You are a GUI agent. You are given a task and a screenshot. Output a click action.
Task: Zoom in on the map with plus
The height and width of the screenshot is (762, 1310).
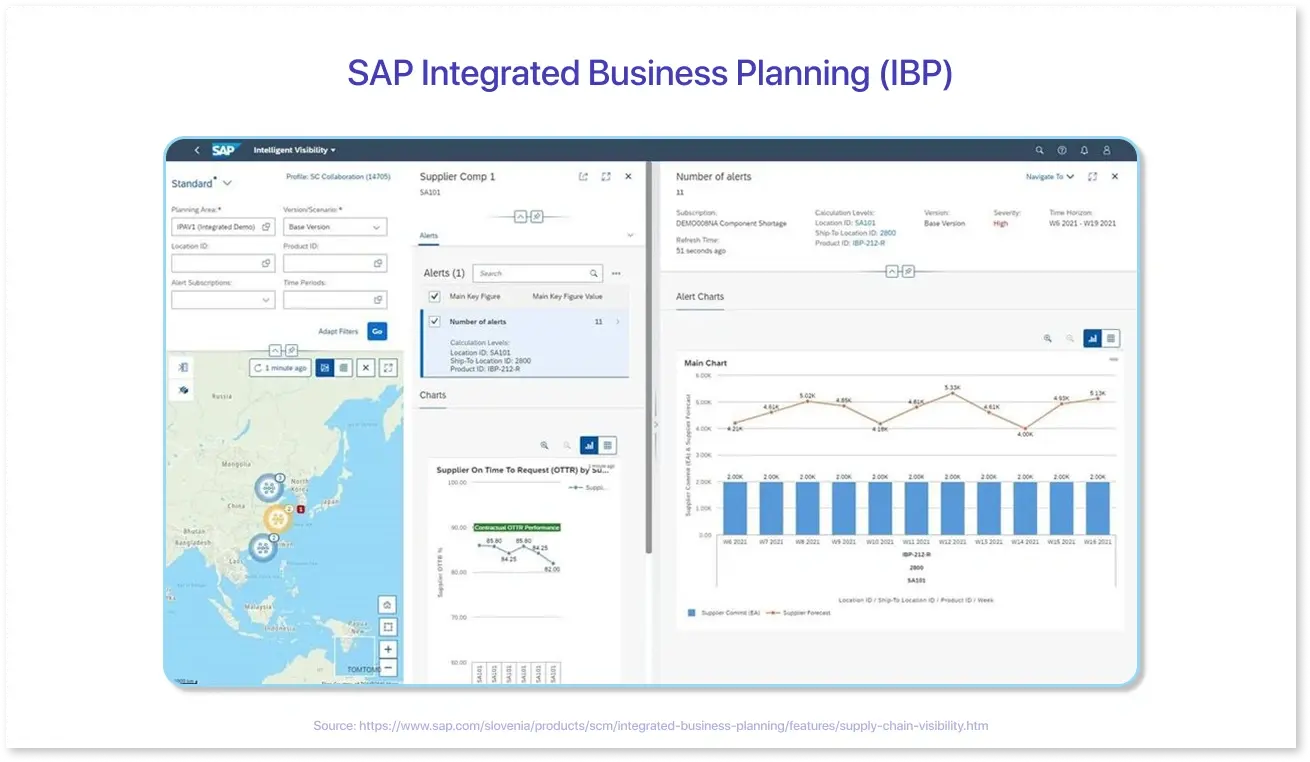coord(388,649)
